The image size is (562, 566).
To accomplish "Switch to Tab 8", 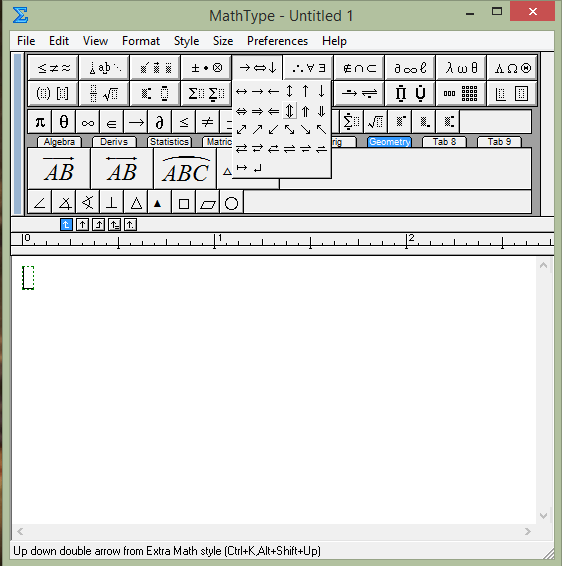I will tap(444, 142).
